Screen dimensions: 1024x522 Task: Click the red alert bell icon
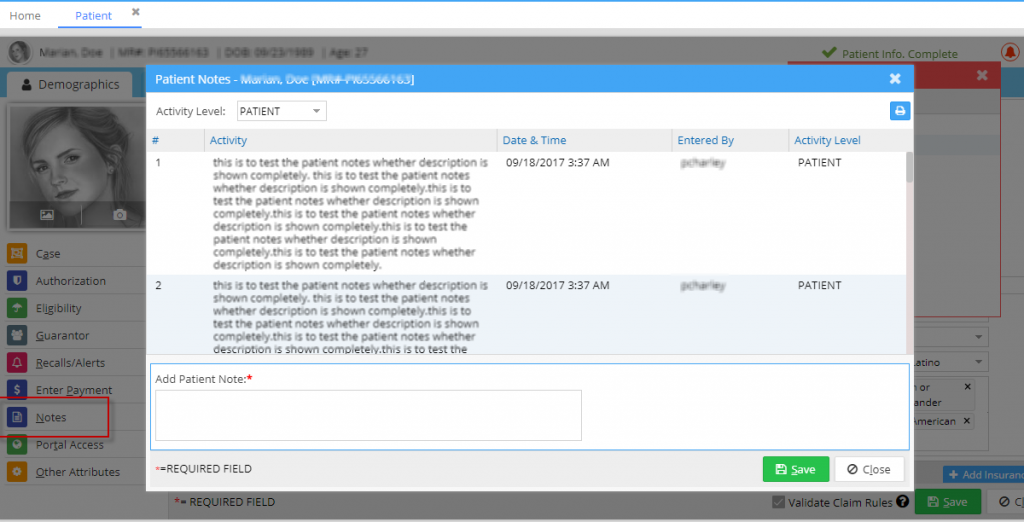coord(1010,52)
